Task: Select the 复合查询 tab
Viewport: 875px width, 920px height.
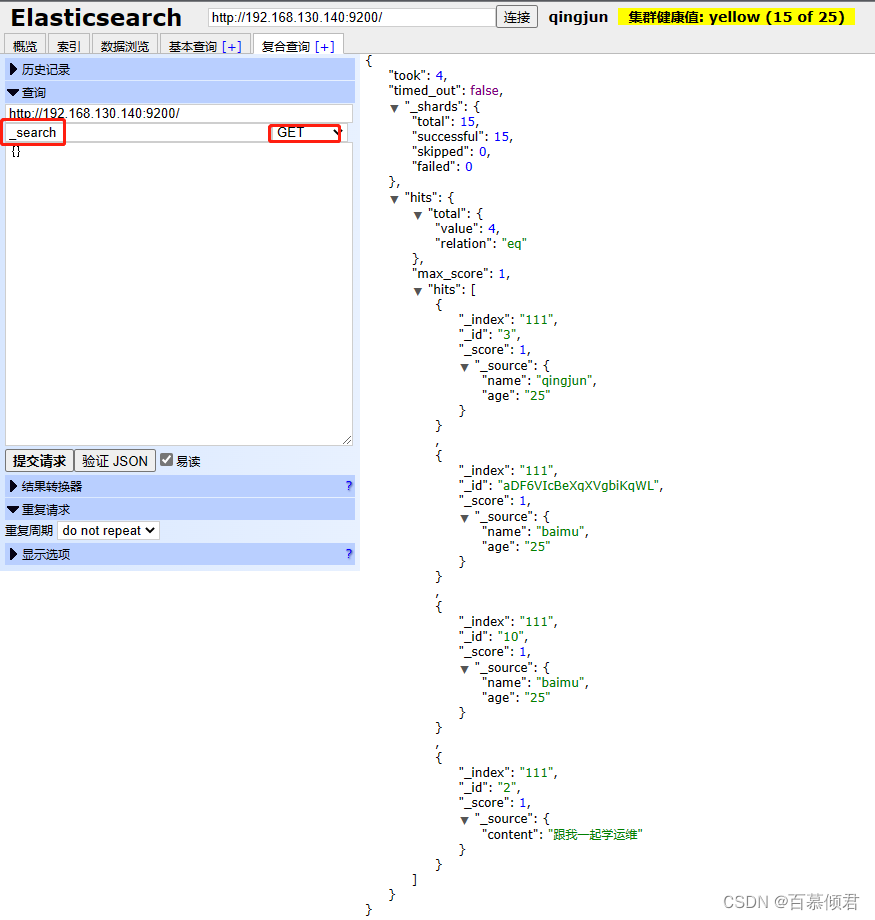Action: click(x=285, y=46)
